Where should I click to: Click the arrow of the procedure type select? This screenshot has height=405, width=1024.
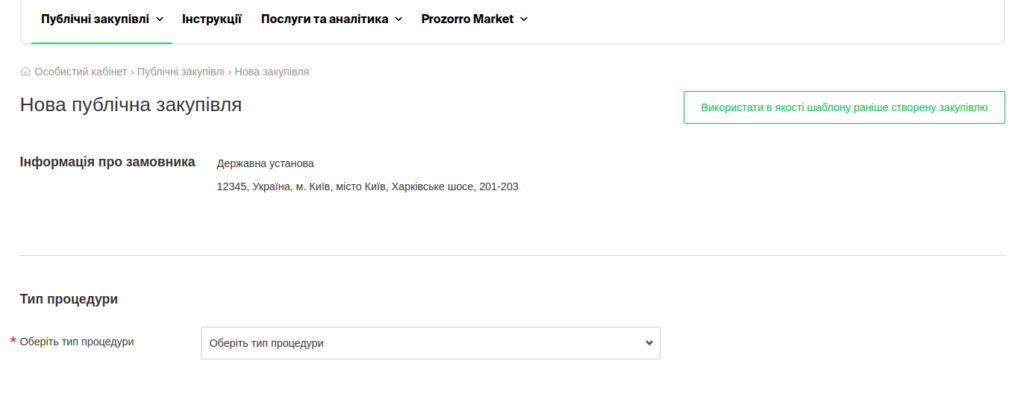click(x=649, y=343)
